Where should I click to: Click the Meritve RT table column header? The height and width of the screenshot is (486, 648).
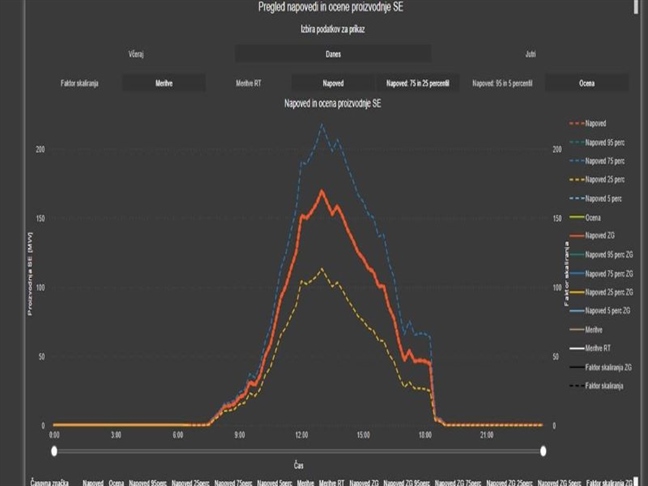point(331,482)
